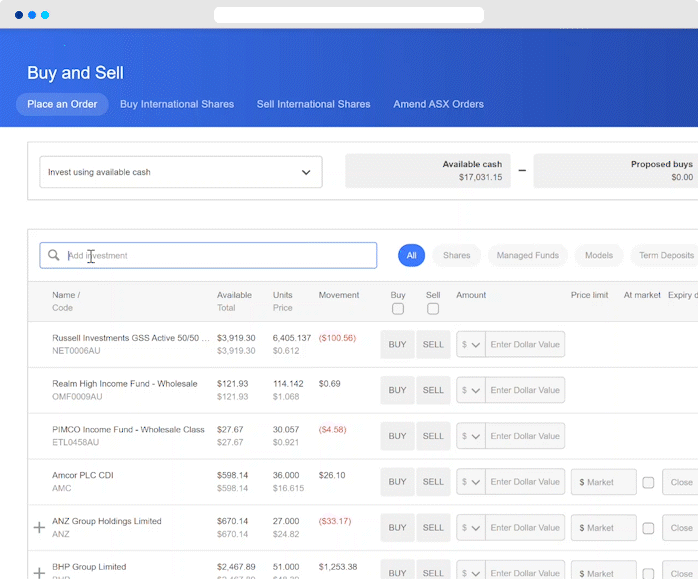Enable At market checkbox for Amcor PLC CDI
This screenshot has width=698, height=579.
click(x=648, y=482)
